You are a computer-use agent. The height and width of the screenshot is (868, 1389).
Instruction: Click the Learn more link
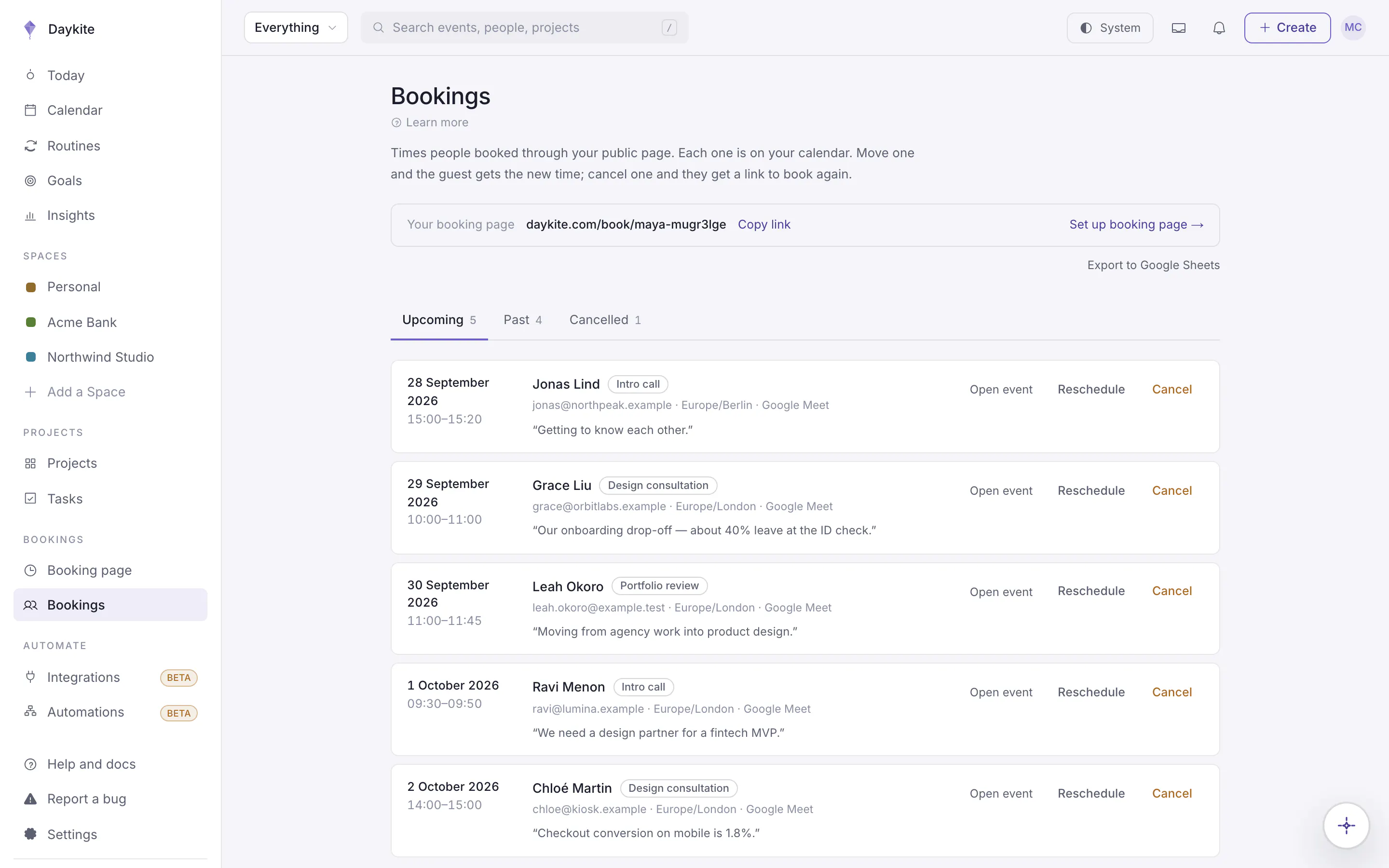pos(429,122)
